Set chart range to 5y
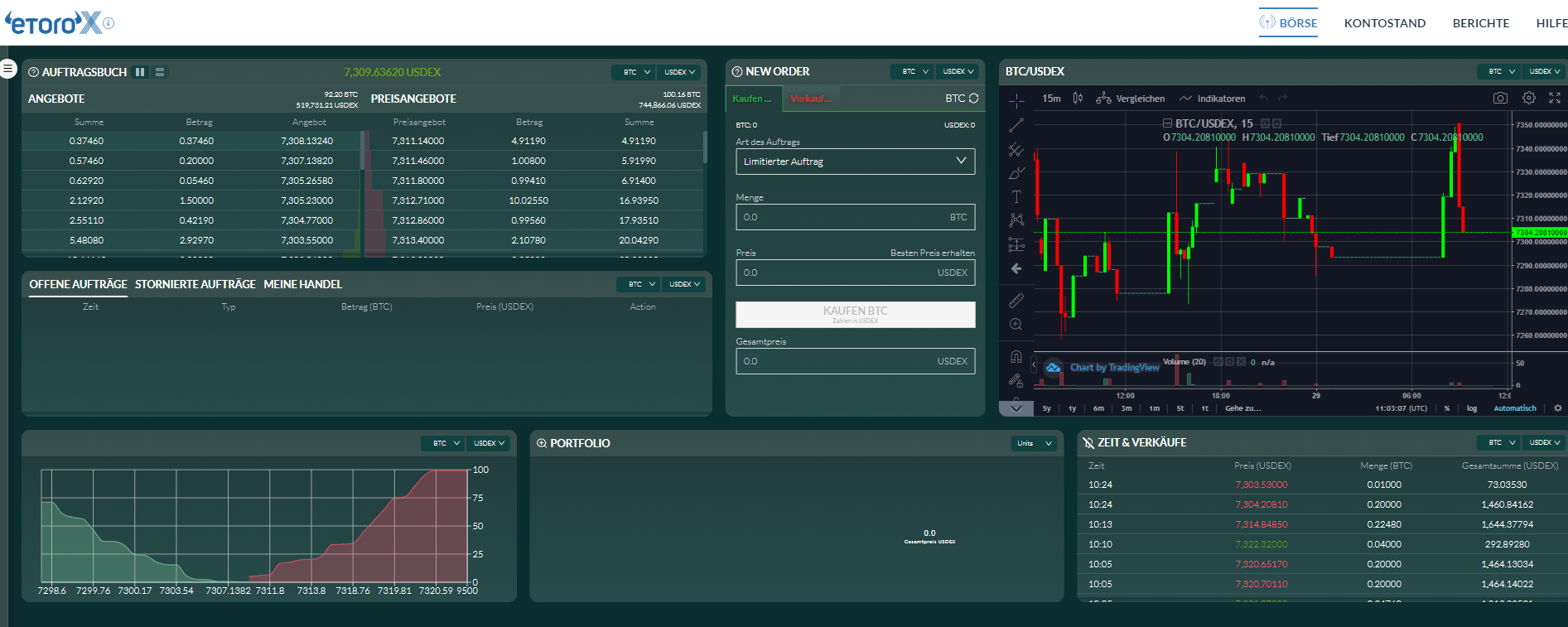This screenshot has width=1568, height=627. (1046, 408)
